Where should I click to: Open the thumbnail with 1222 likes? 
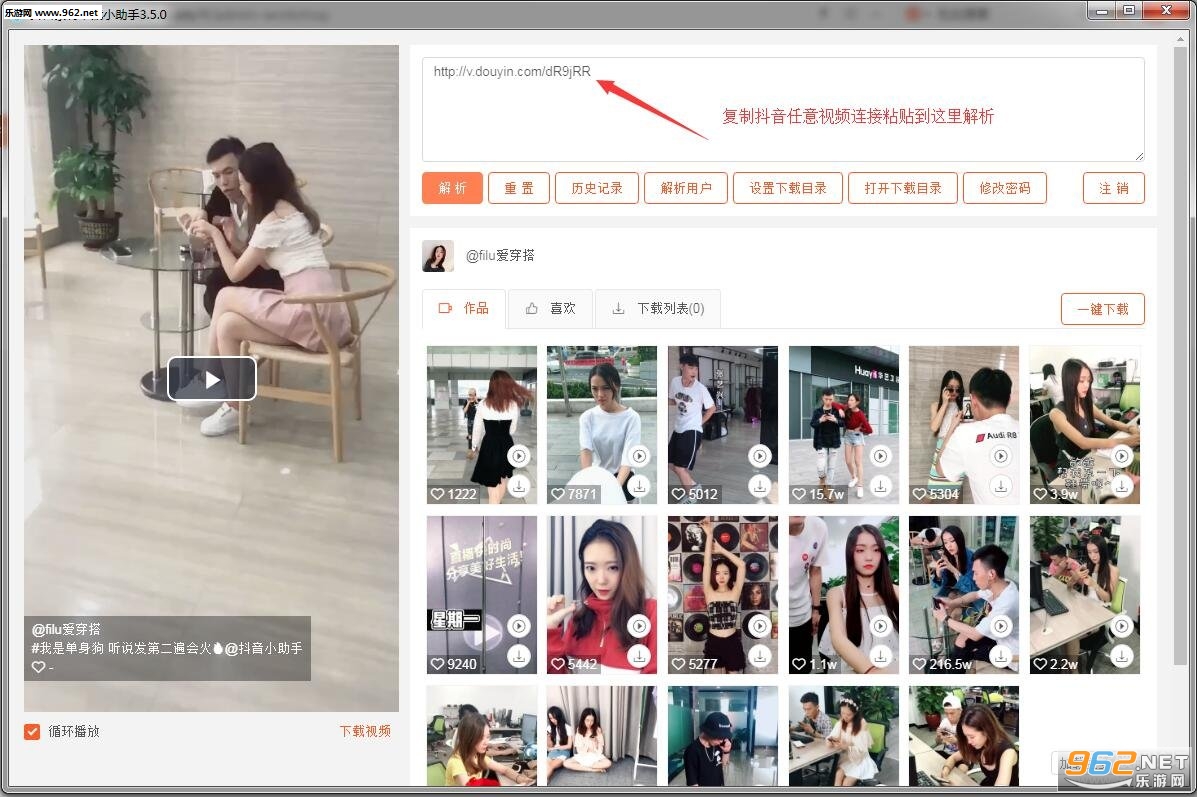[x=482, y=424]
